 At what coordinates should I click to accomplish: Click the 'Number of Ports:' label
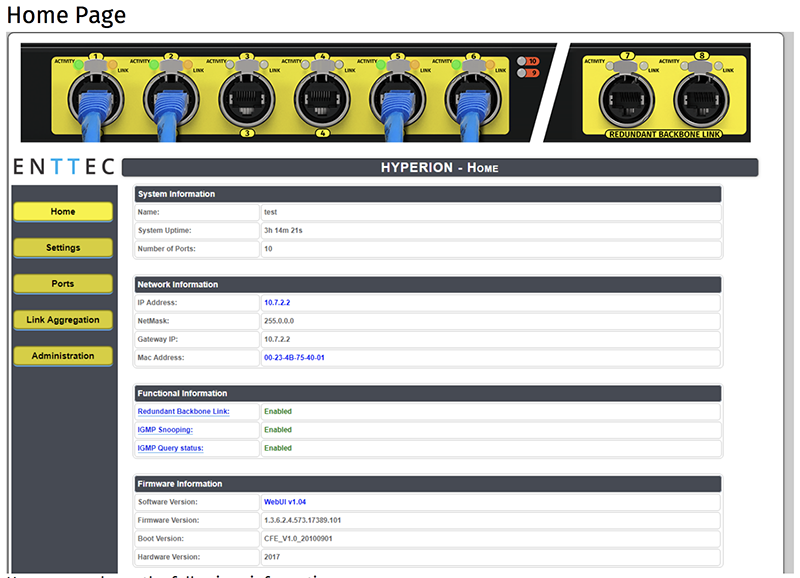166,249
